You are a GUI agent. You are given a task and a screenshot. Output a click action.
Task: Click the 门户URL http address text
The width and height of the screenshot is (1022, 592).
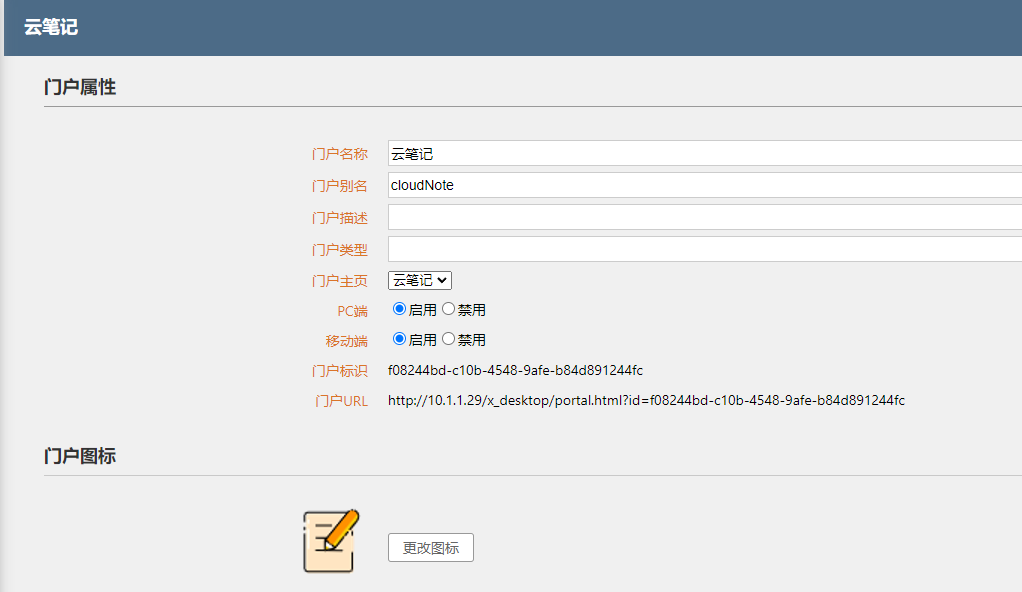pos(646,400)
